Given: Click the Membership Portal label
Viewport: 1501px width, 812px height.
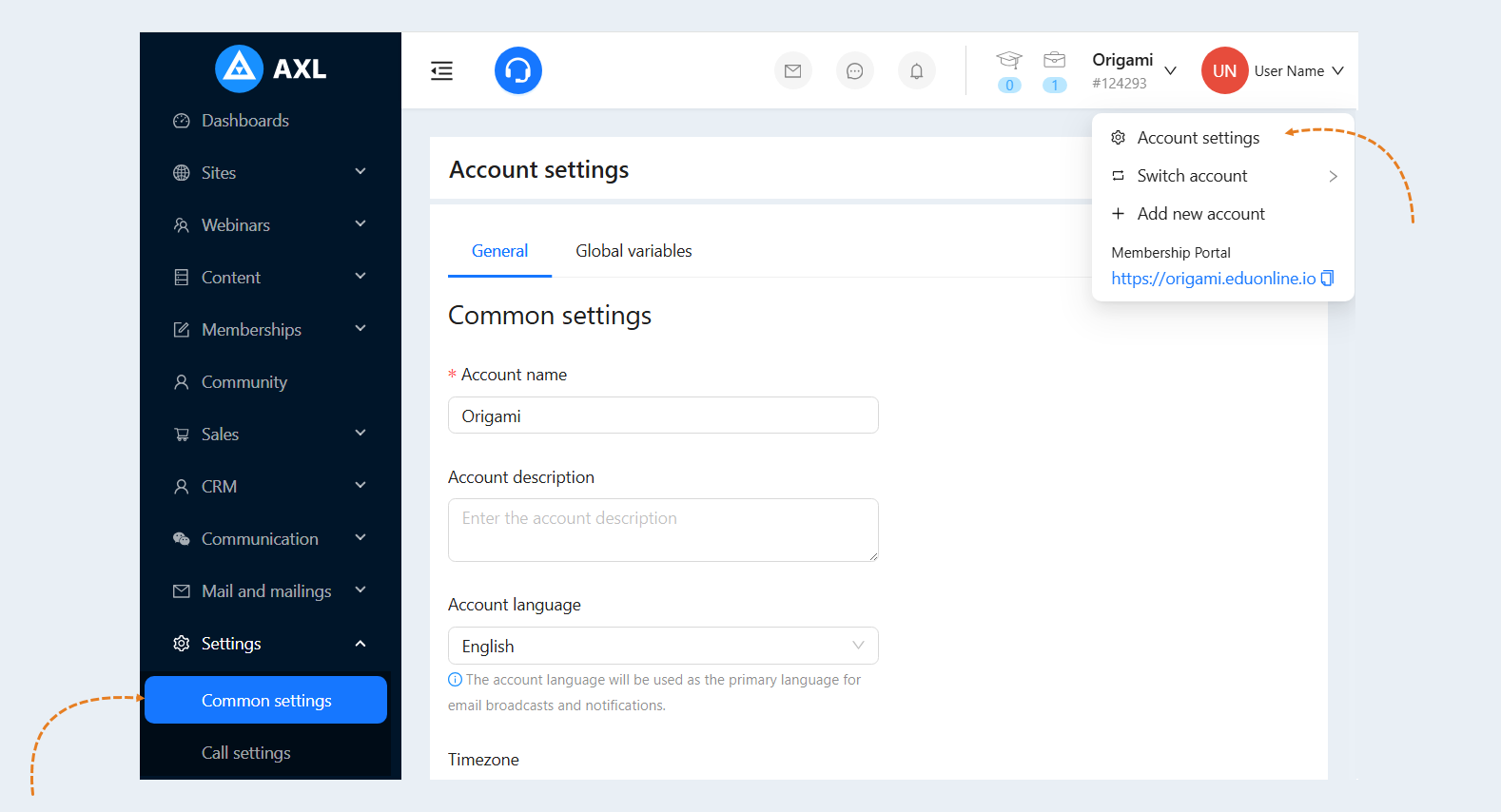Looking at the screenshot, I should coord(1171,253).
